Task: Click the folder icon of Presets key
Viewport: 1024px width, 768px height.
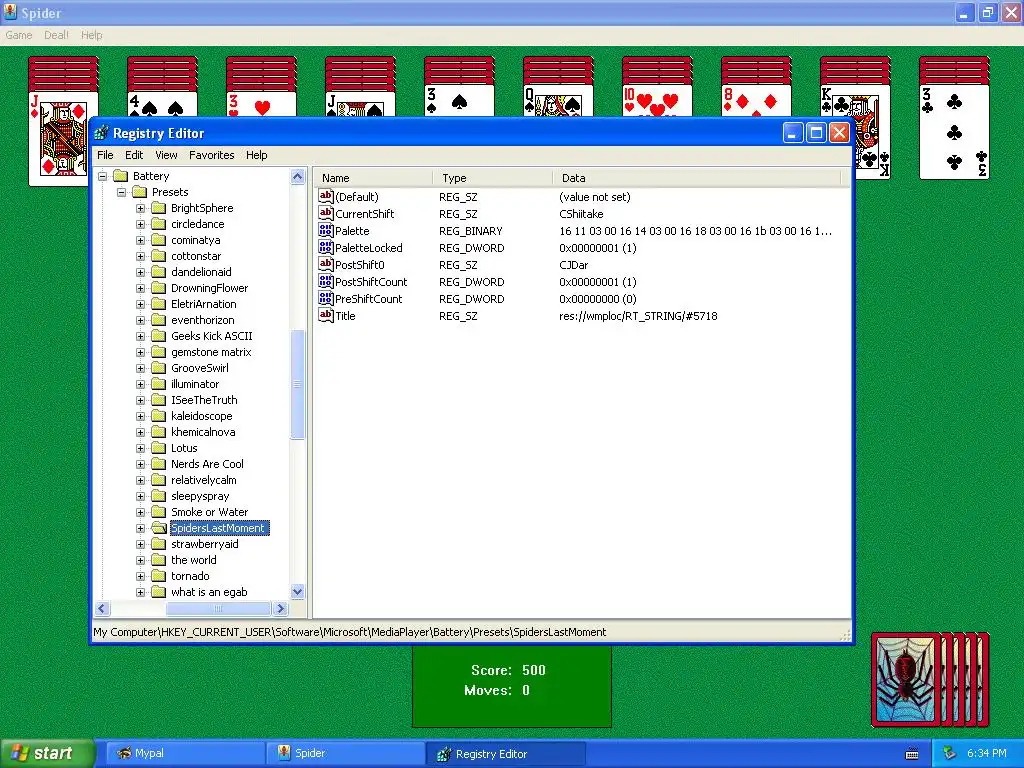Action: pyautogui.click(x=140, y=191)
